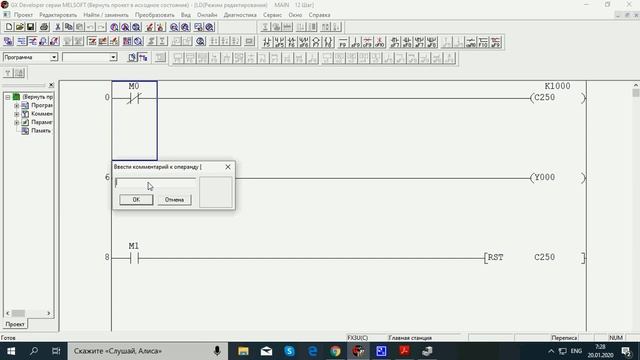This screenshot has width=640, height=360.
Task: Expand the Программа tree node
Action: click(x=17, y=105)
